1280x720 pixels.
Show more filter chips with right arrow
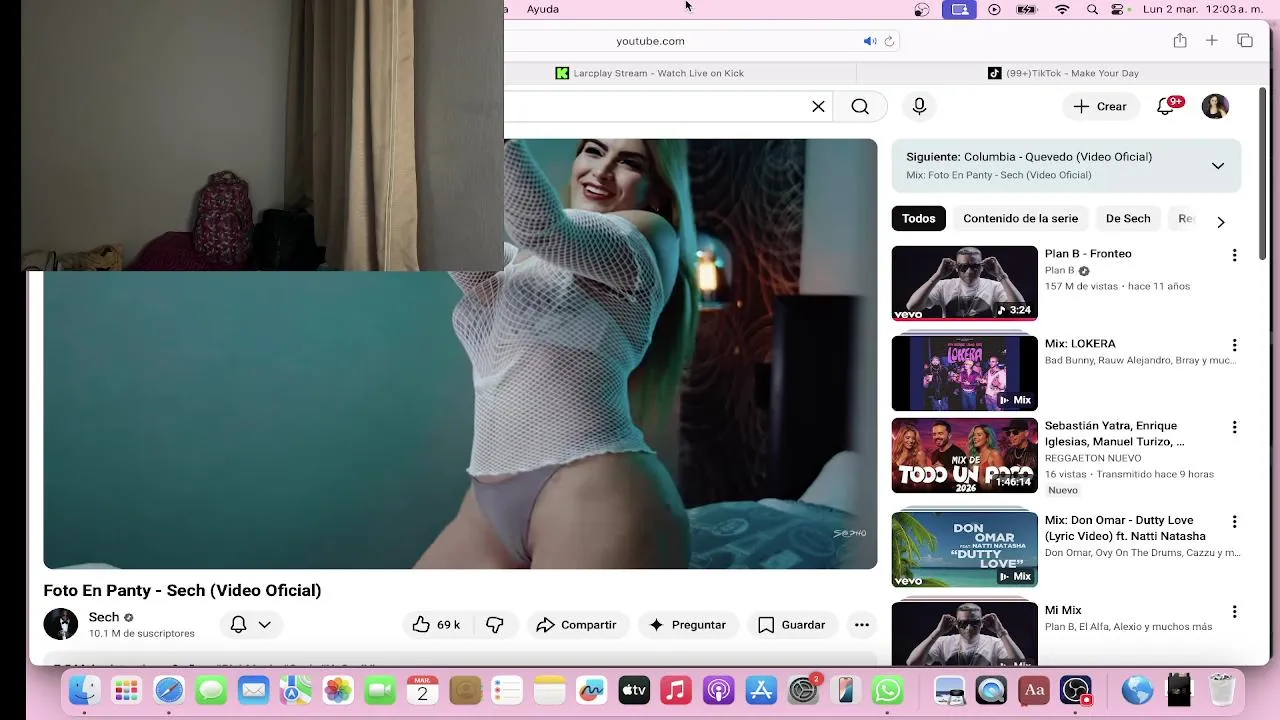1220,221
